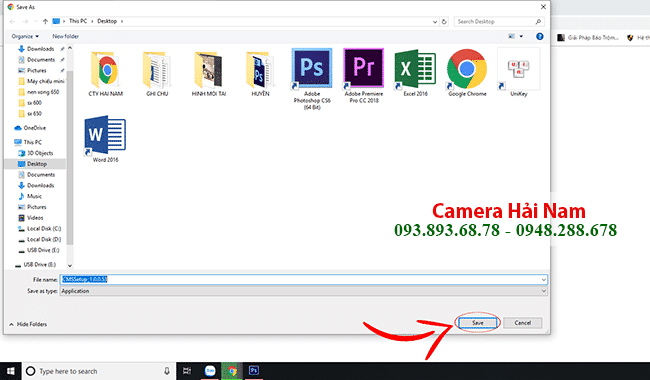The image size is (650, 380).
Task: Open Help with the question mark icon
Action: click(x=539, y=36)
